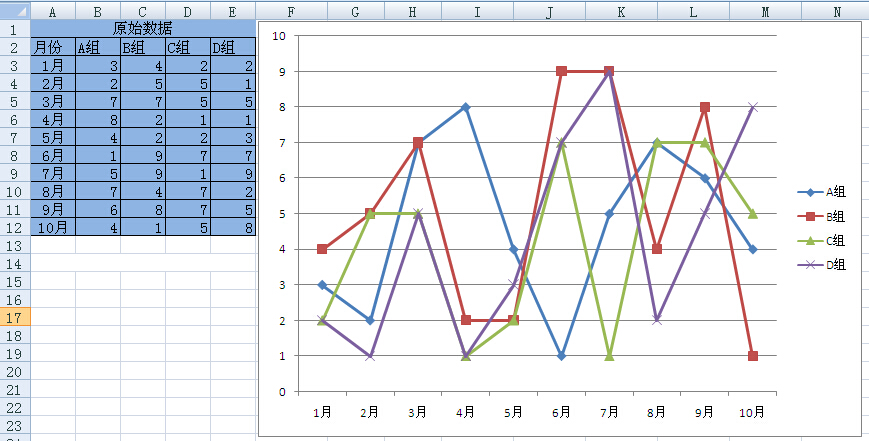Click the D组 cross marker at 8月
The image size is (869, 441).
(x=657, y=320)
